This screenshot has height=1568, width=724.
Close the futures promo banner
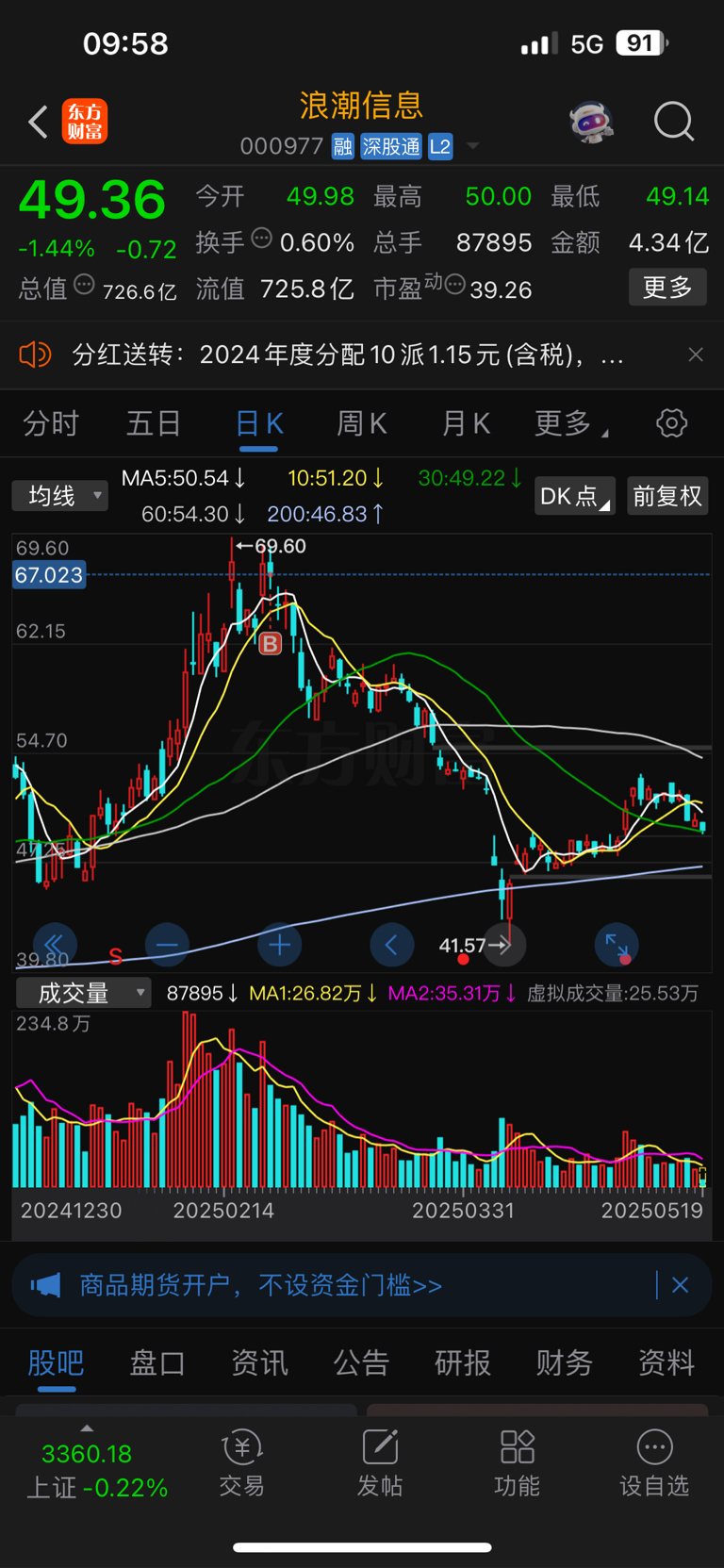681,1285
